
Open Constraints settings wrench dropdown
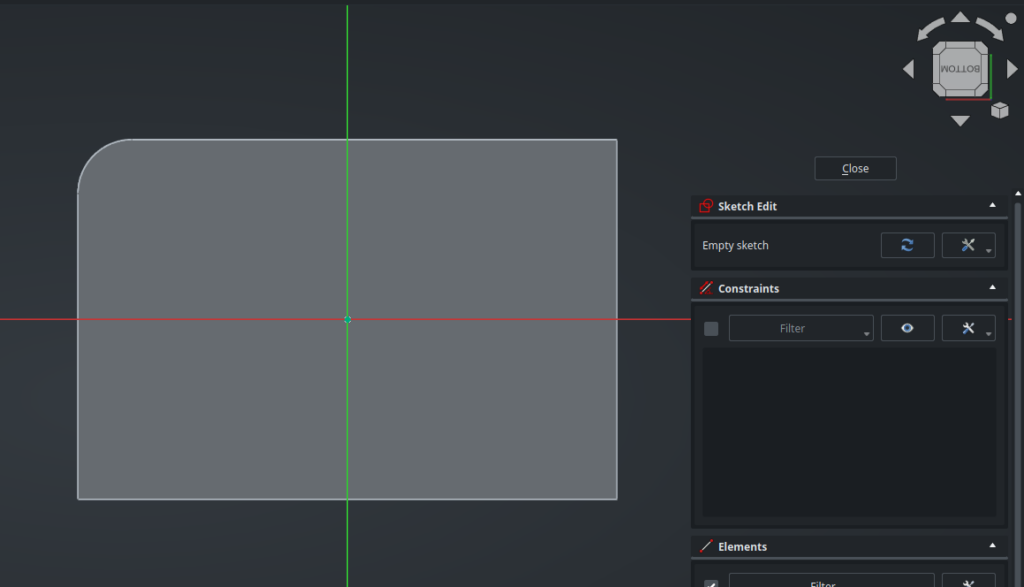point(968,328)
